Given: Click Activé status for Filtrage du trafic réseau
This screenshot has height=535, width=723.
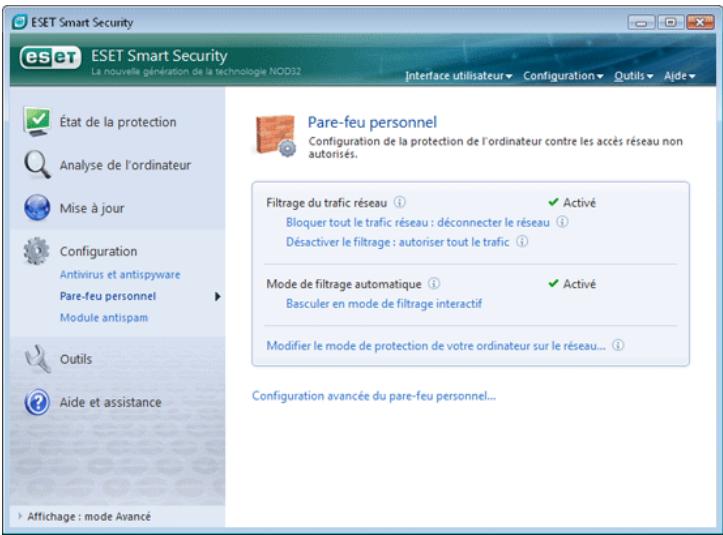Looking at the screenshot, I should [572, 202].
